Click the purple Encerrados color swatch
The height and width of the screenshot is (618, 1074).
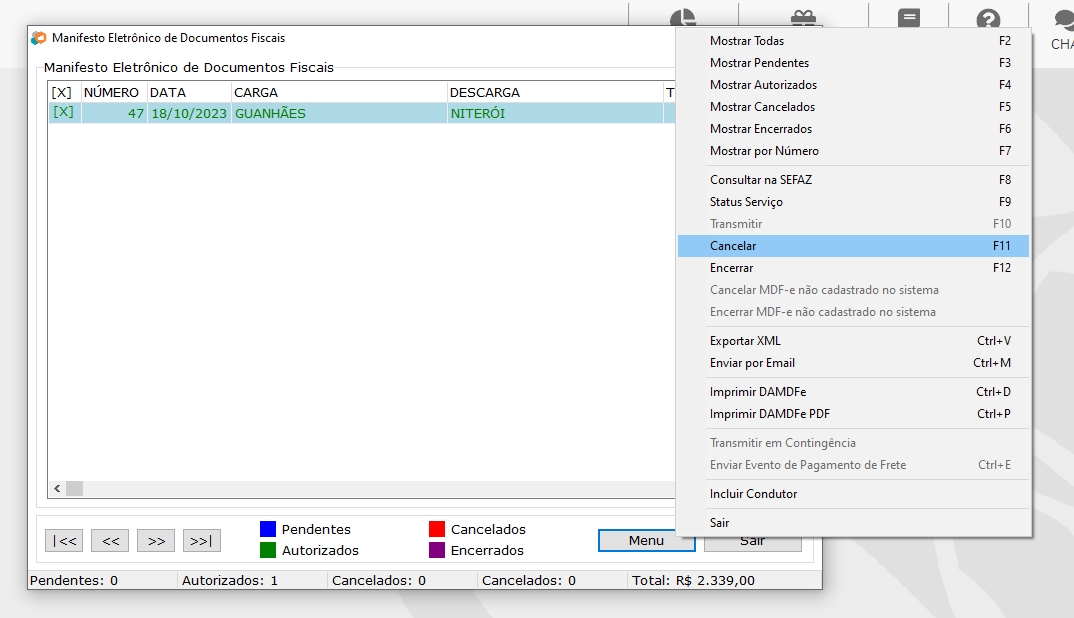pyautogui.click(x=437, y=550)
